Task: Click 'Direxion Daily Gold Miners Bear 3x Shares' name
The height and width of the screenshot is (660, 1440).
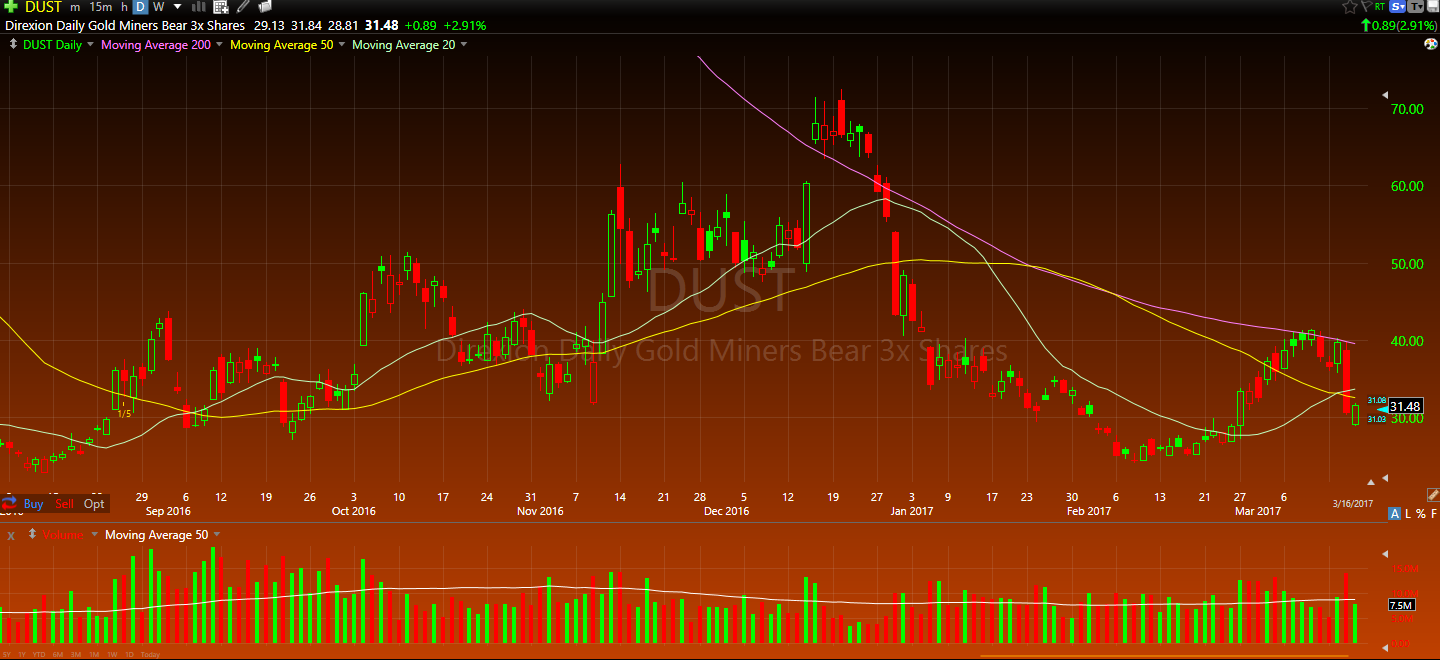Action: pos(124,25)
